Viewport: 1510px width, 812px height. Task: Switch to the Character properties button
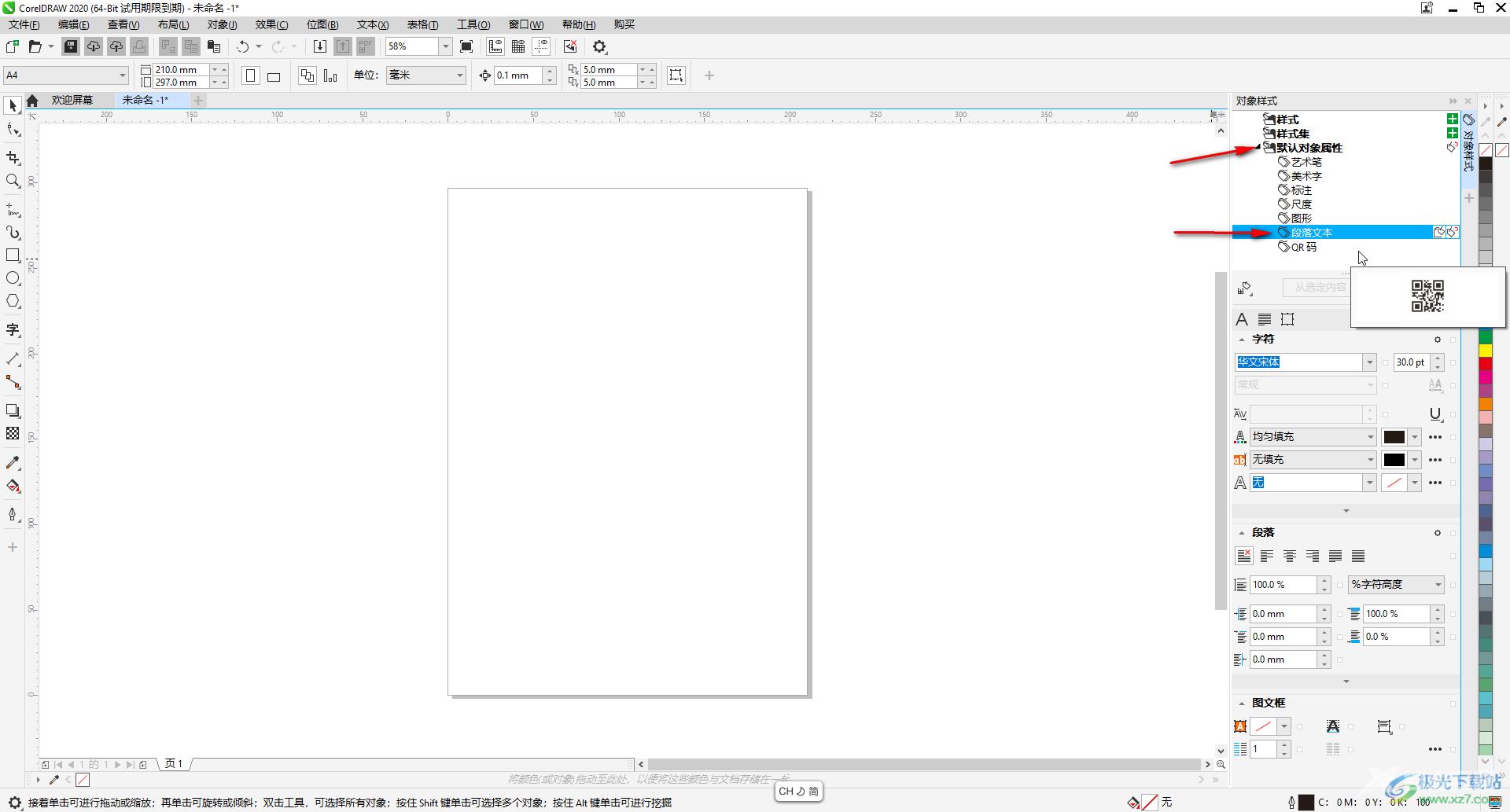point(1242,319)
